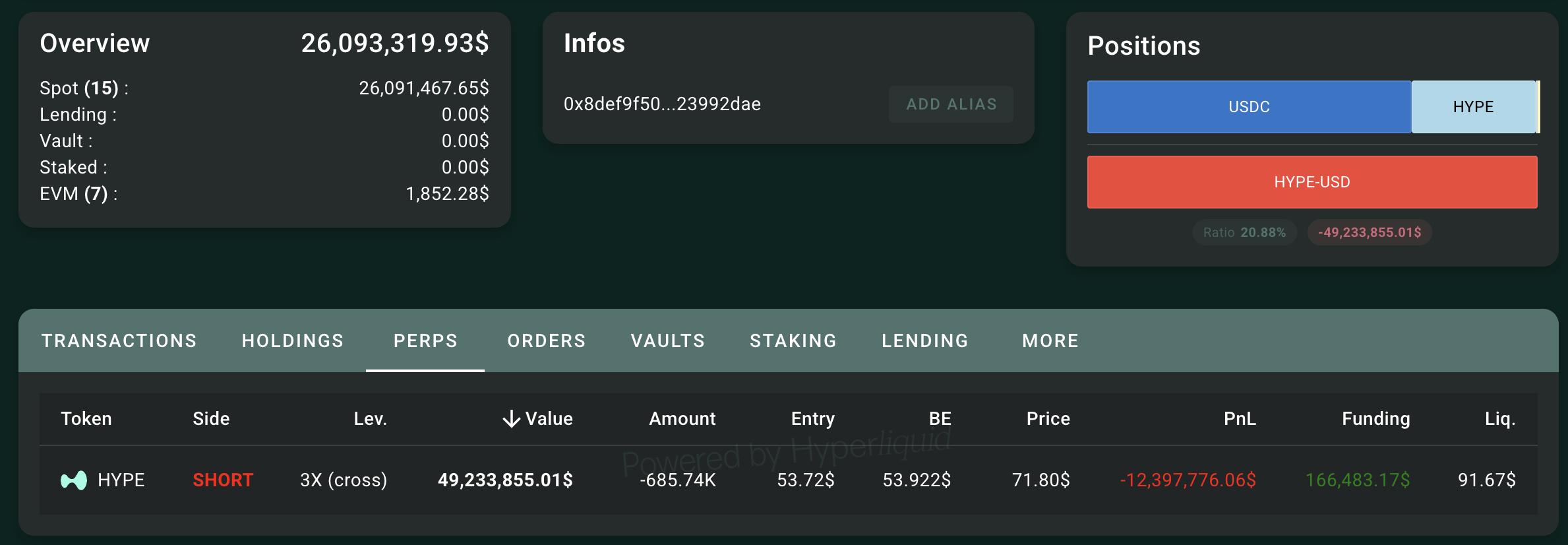
Task: Click the Liq. column header
Action: tap(1500, 419)
